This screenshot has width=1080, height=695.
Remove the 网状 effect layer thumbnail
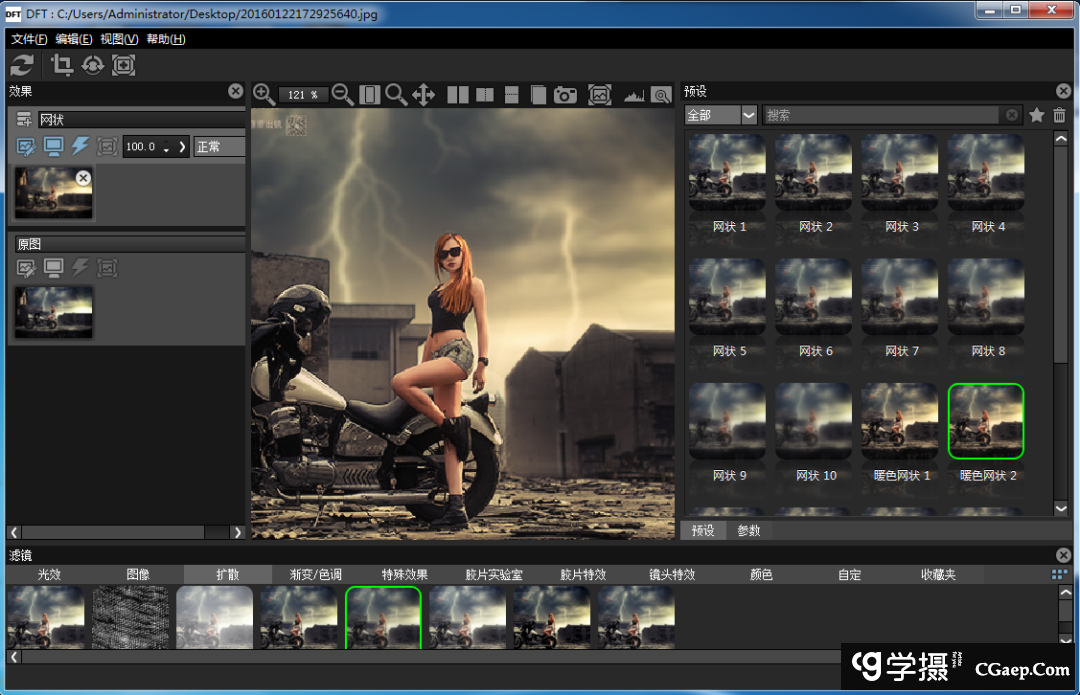[x=83, y=177]
